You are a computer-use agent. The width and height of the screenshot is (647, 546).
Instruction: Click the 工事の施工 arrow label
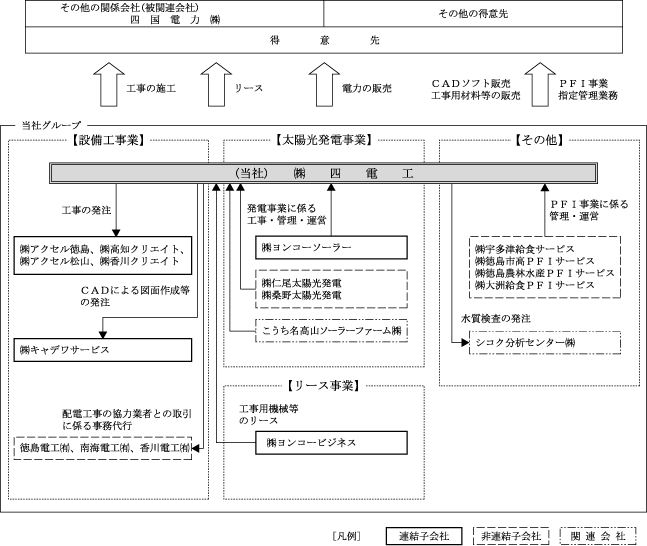pyautogui.click(x=151, y=88)
